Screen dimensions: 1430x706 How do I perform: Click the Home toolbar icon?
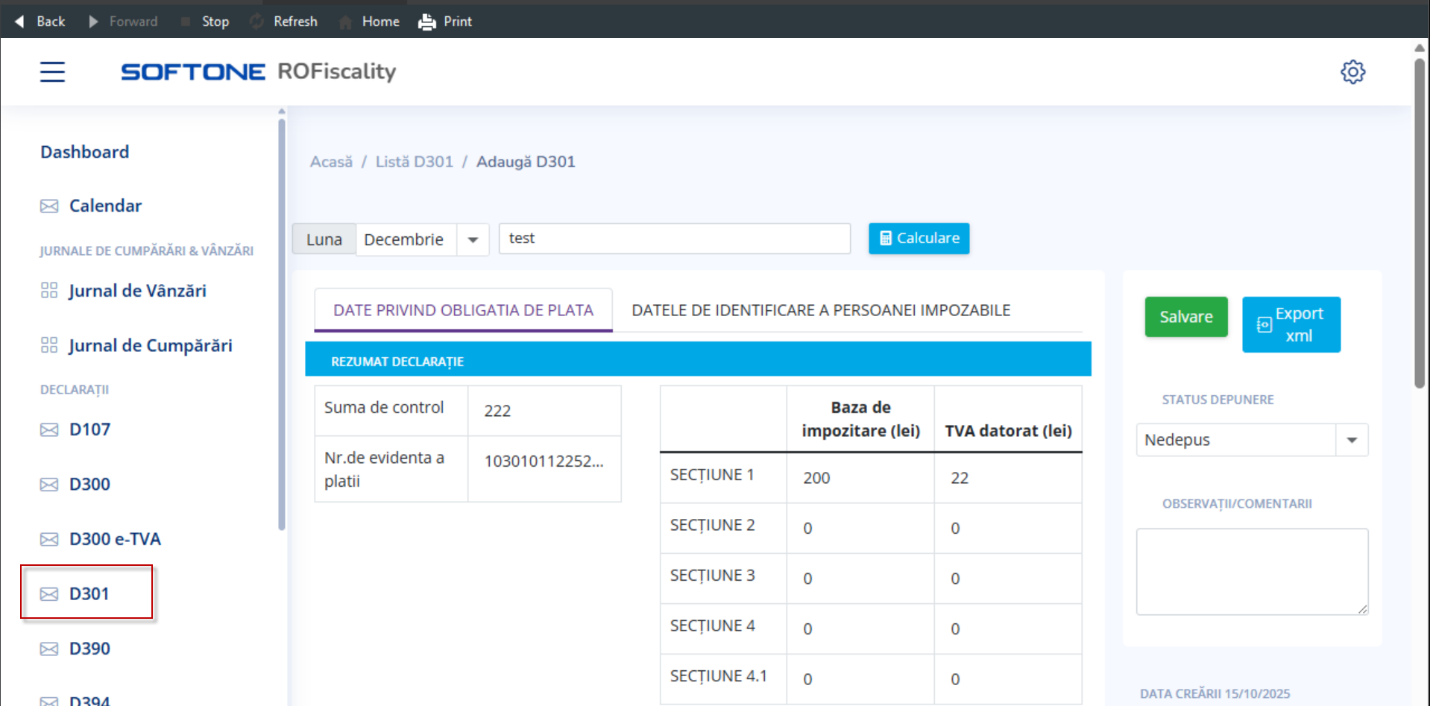tap(345, 21)
